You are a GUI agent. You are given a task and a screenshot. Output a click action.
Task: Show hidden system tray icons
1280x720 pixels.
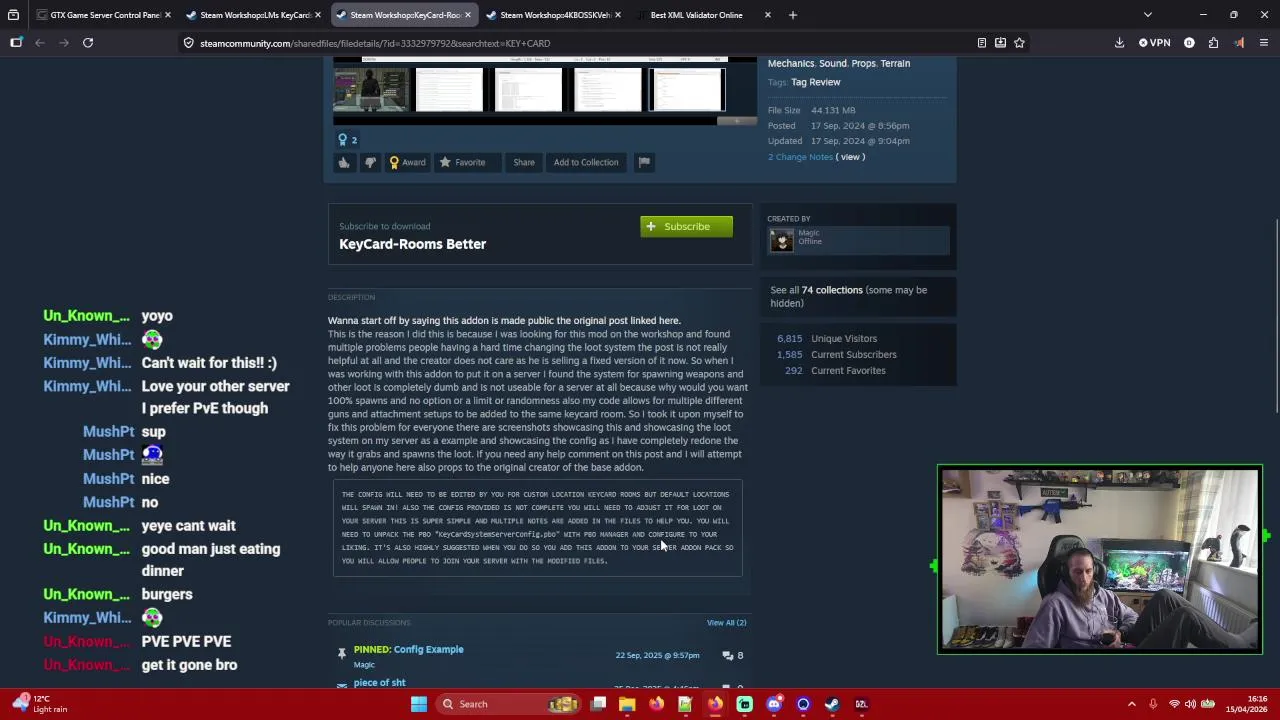pos(1132,704)
